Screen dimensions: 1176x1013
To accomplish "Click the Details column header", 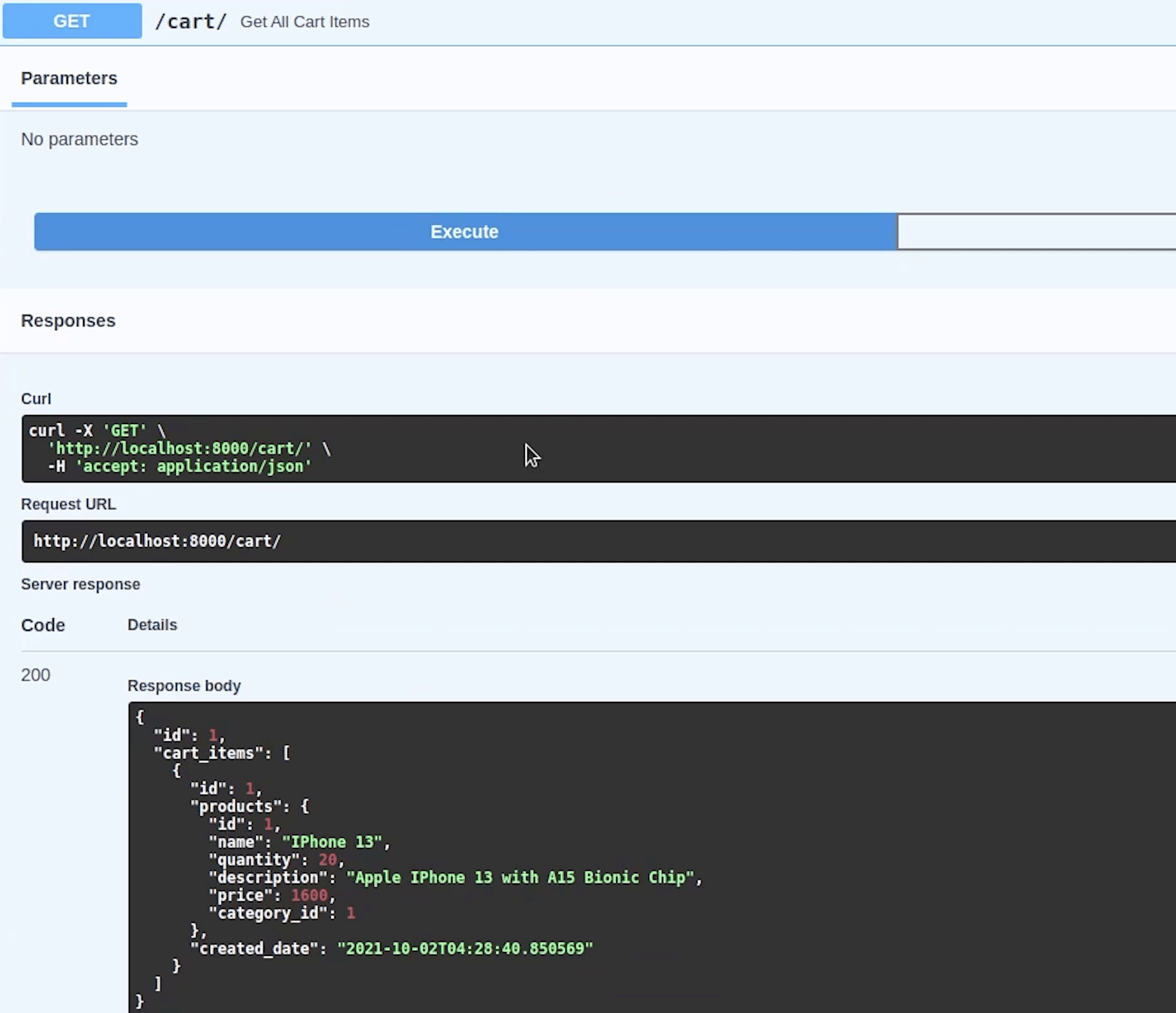I will click(x=152, y=625).
